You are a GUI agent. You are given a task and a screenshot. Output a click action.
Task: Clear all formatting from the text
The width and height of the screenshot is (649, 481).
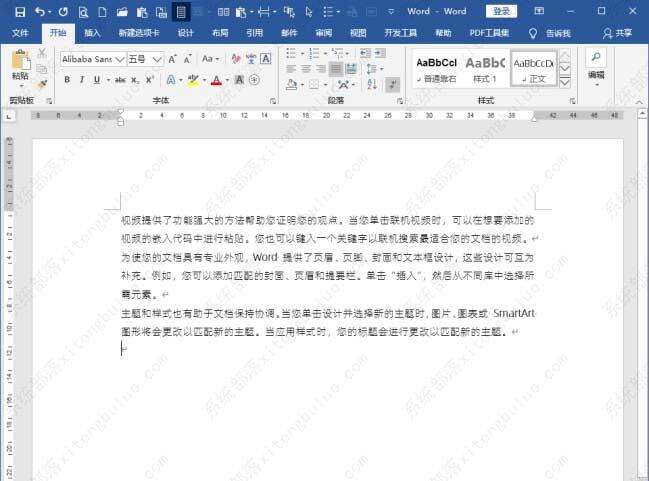point(236,59)
